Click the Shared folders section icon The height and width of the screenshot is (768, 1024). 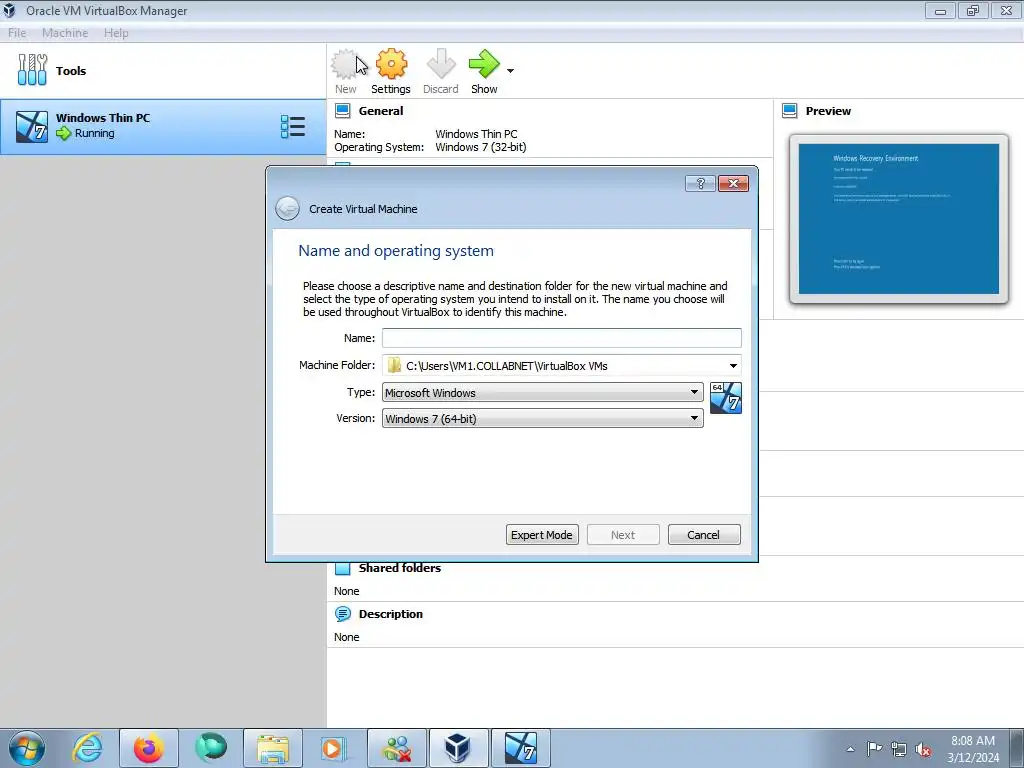pos(343,568)
